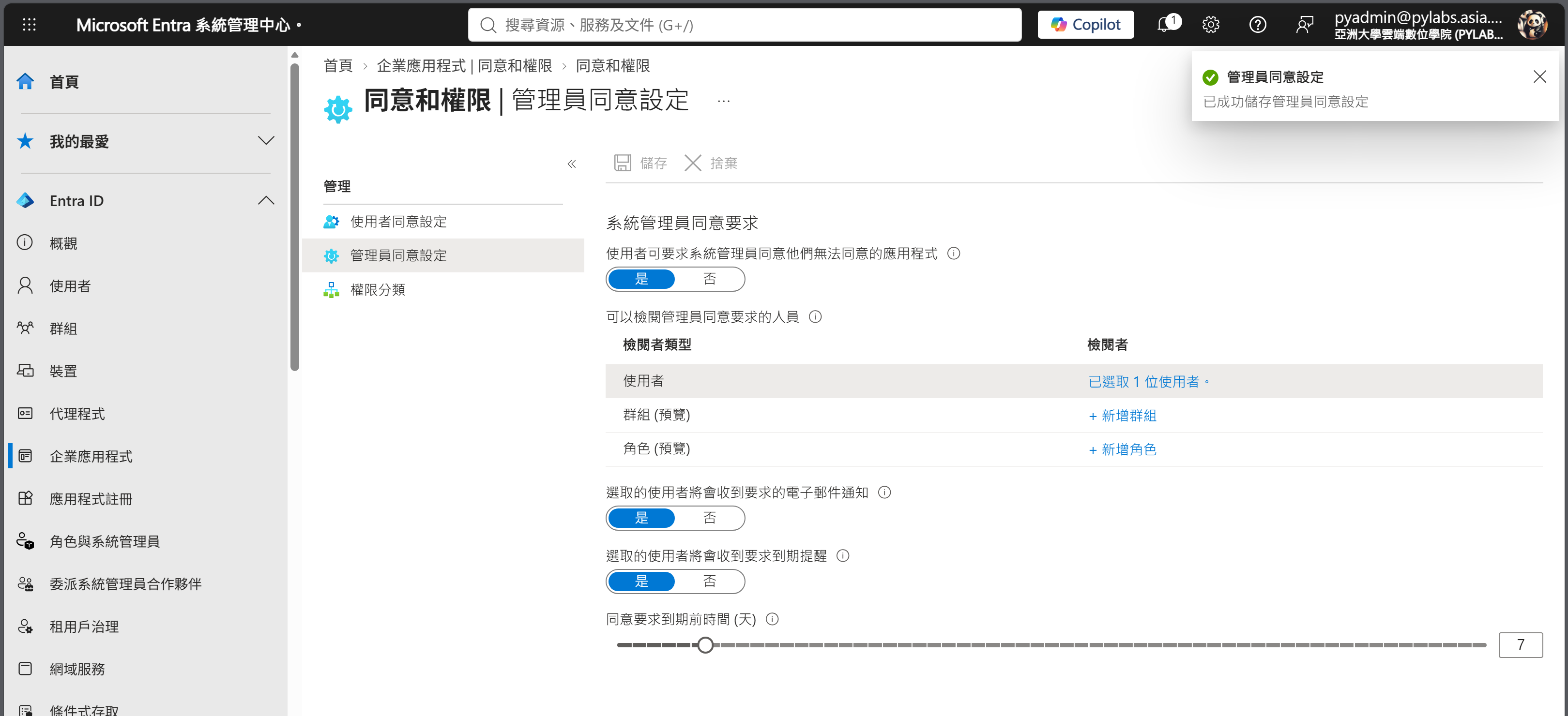Open the help question mark icon
The image size is (1568, 716).
(1258, 25)
